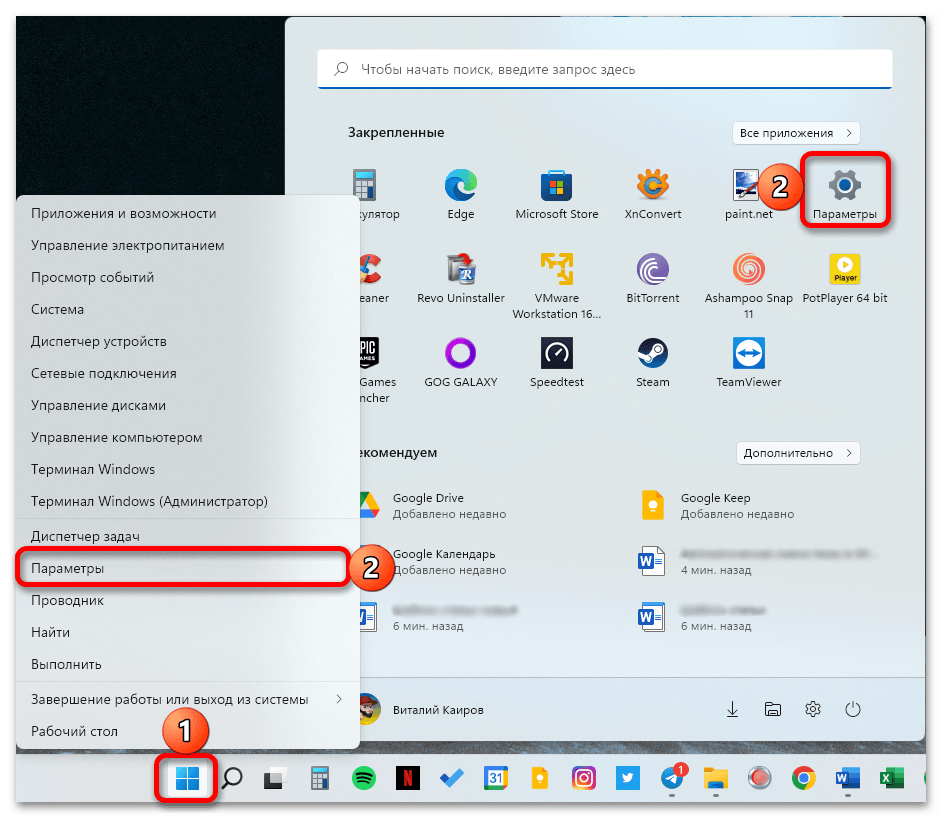Launch Терминал Windows (Администратор) from menu
942x818 pixels.
[187, 501]
